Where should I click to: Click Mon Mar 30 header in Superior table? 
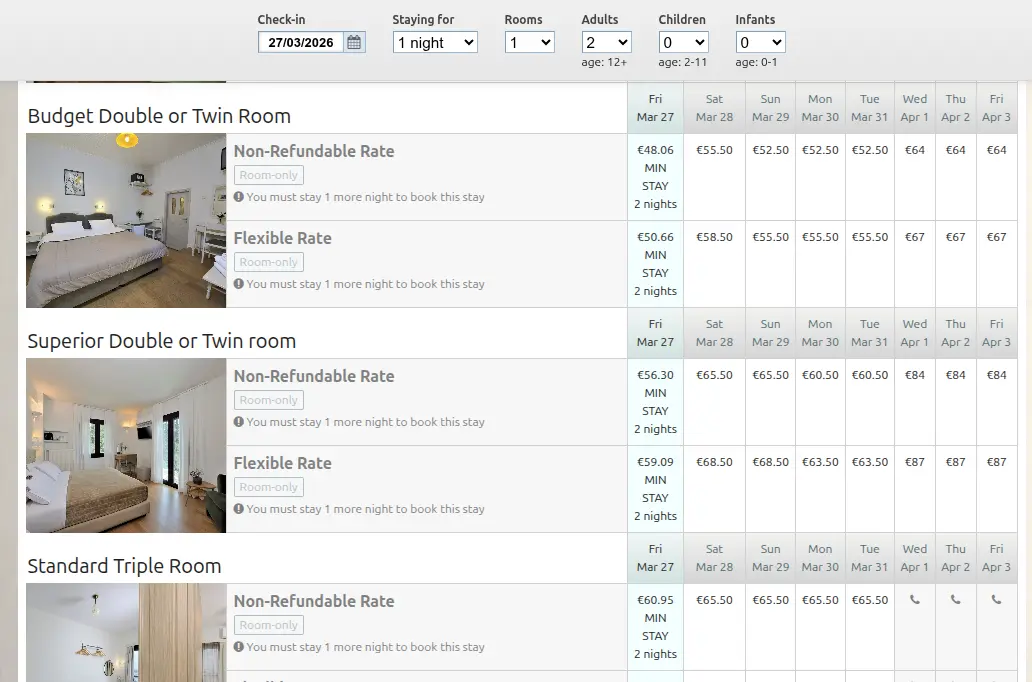[820, 333]
